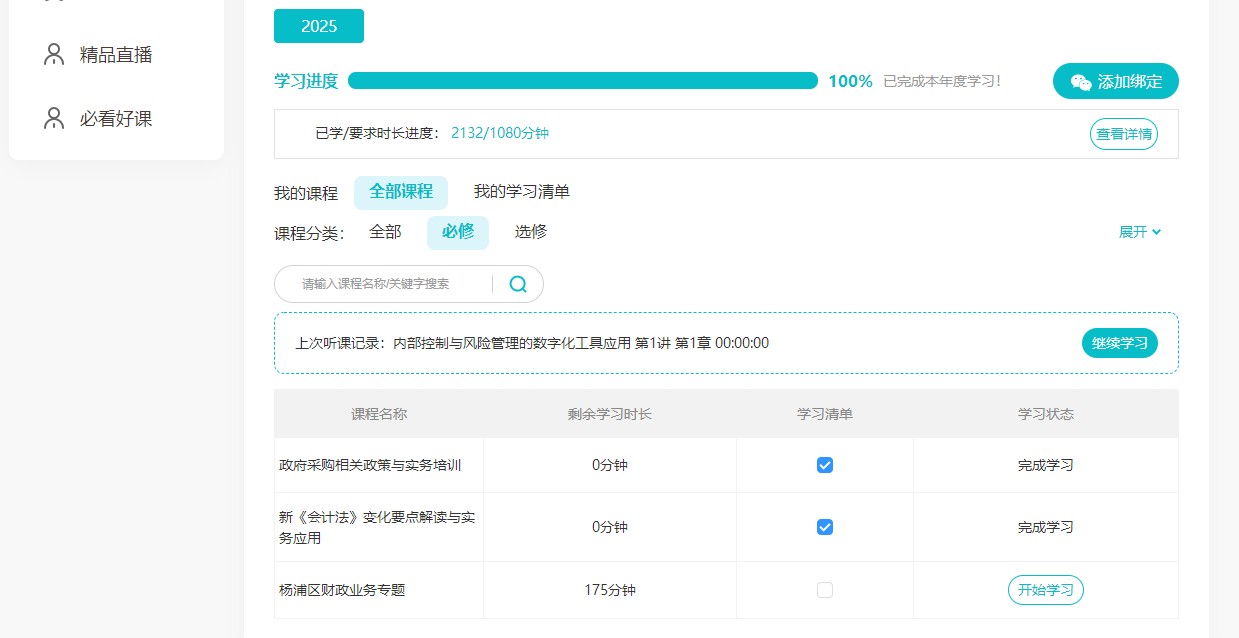Switch to 必修 course filter

pos(457,231)
